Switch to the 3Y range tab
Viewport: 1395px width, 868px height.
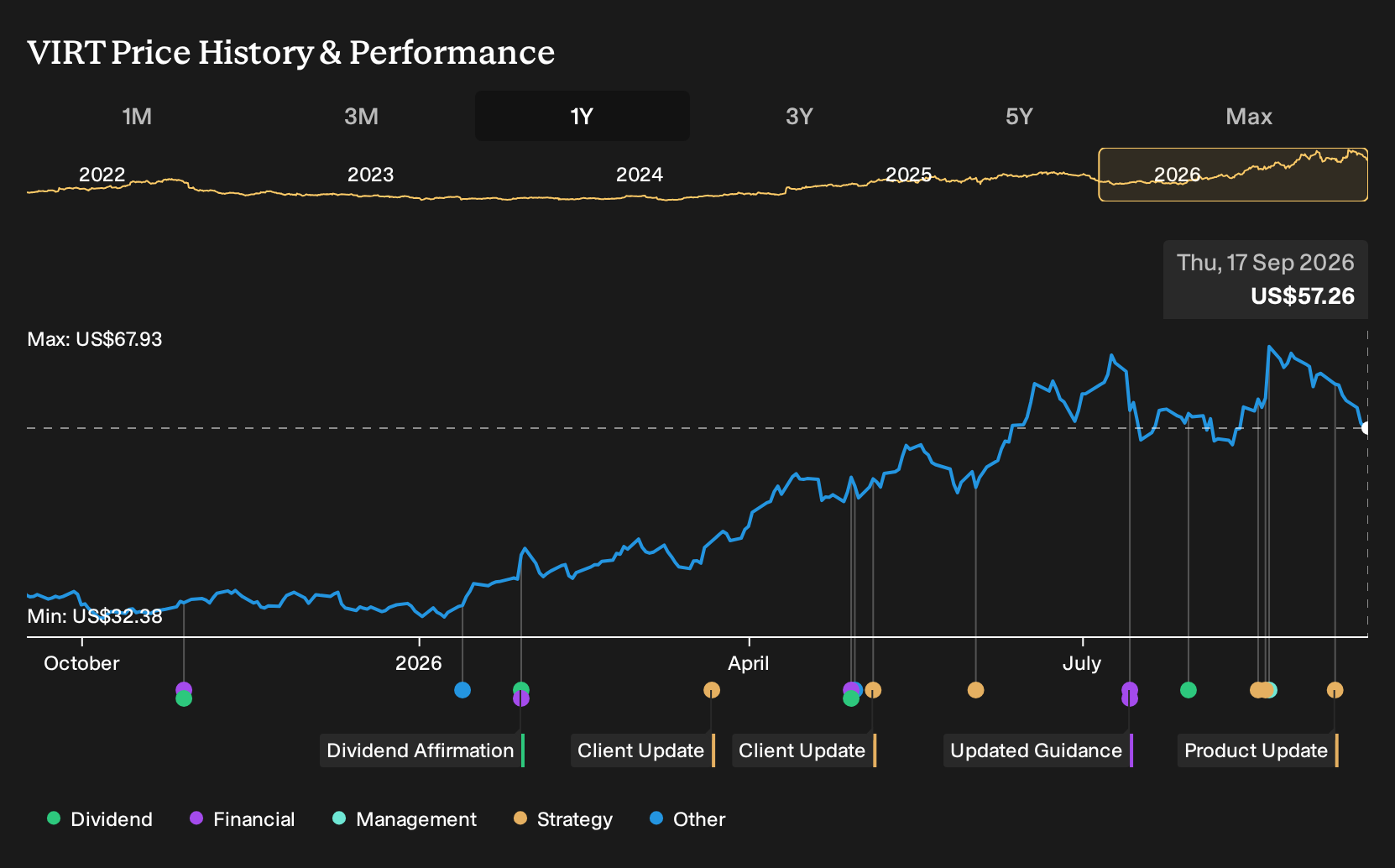click(x=799, y=116)
